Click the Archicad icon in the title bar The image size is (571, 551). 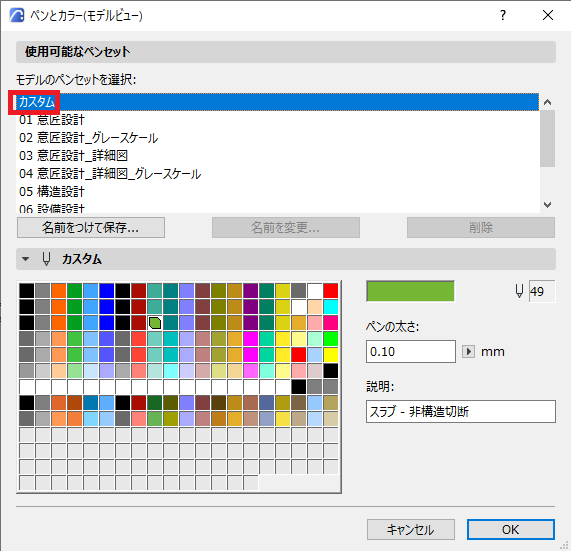(x=17, y=15)
